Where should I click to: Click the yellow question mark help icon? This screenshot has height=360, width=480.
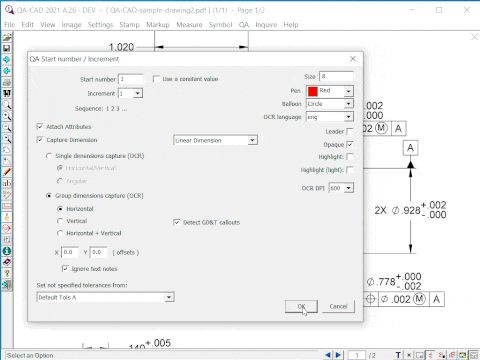point(7,273)
